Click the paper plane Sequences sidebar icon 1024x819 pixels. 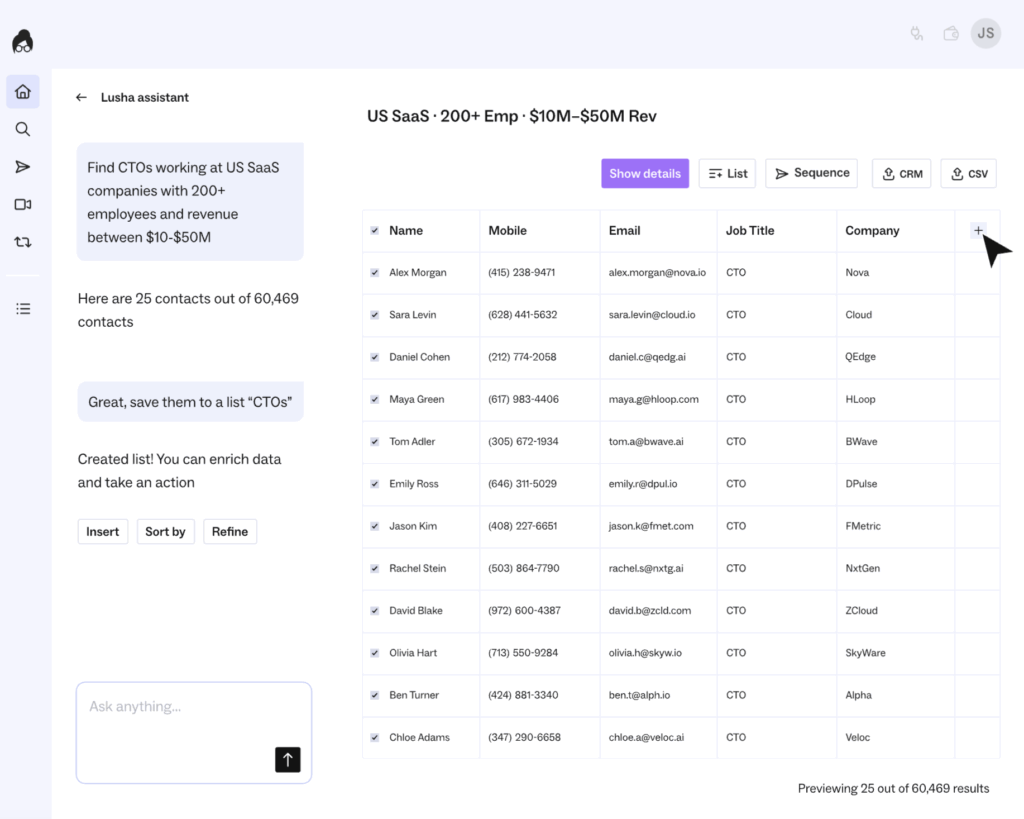click(x=23, y=167)
